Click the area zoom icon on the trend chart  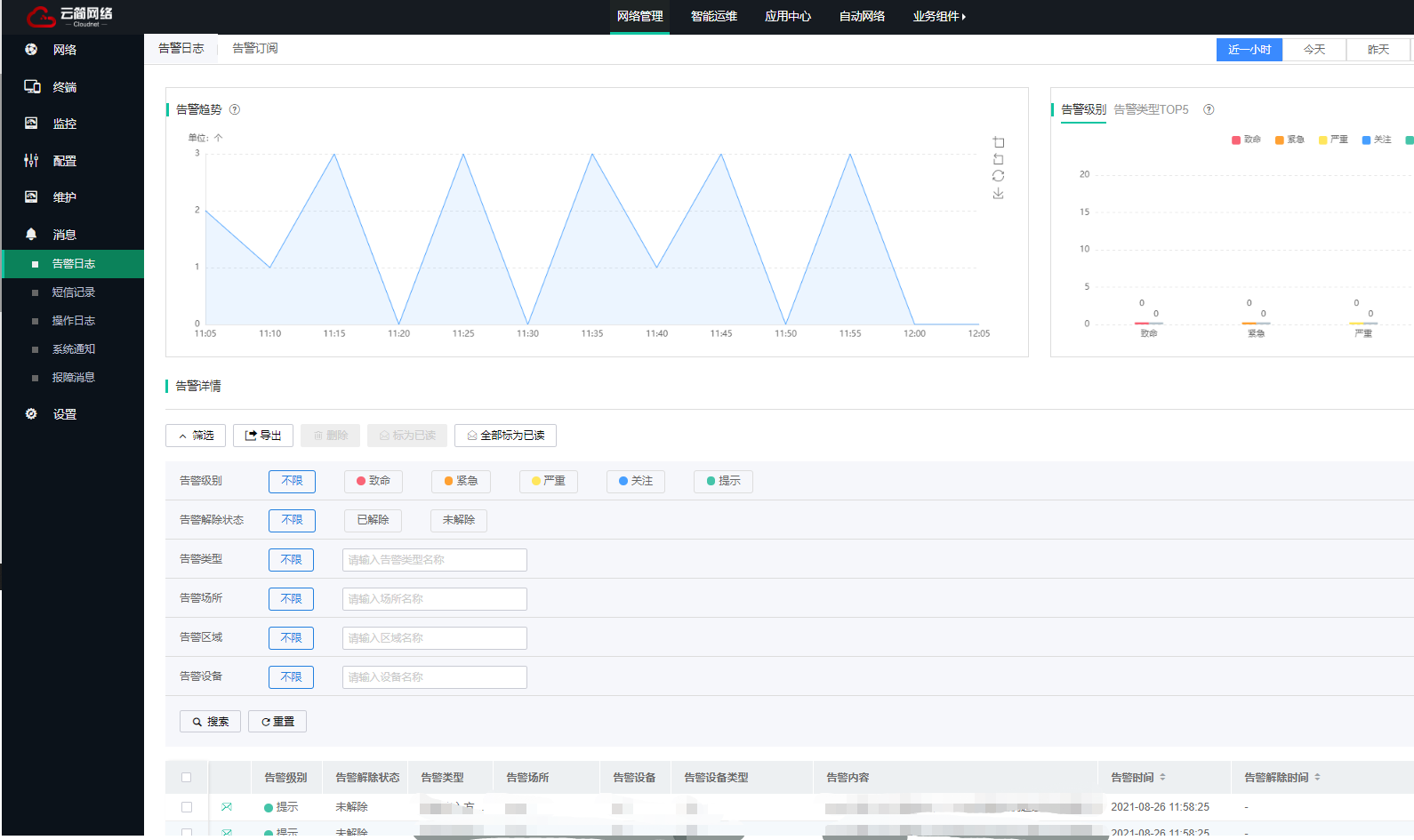pyautogui.click(x=998, y=142)
